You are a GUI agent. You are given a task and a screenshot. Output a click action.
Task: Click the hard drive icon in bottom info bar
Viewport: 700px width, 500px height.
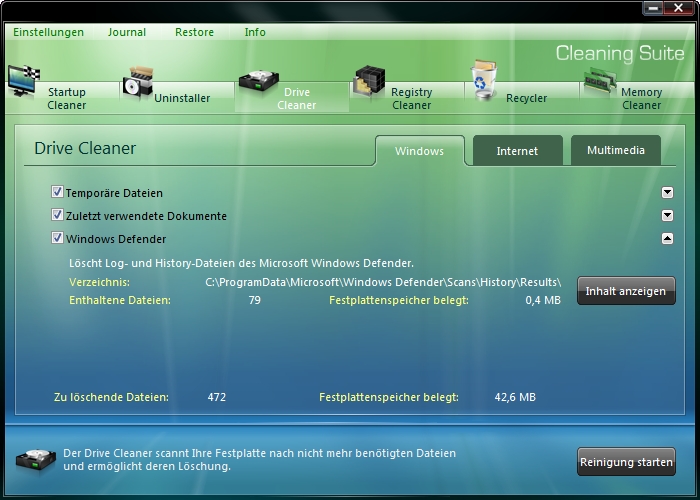(x=33, y=461)
